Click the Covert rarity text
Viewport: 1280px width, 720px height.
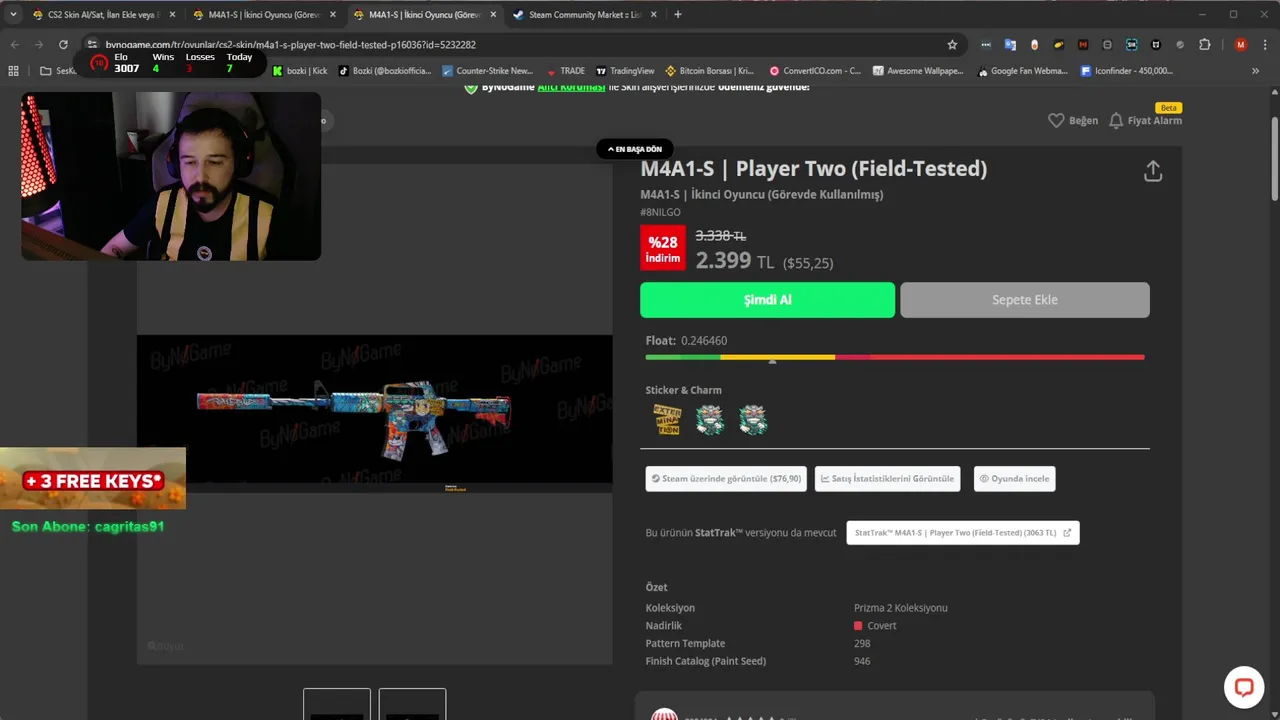[882, 626]
